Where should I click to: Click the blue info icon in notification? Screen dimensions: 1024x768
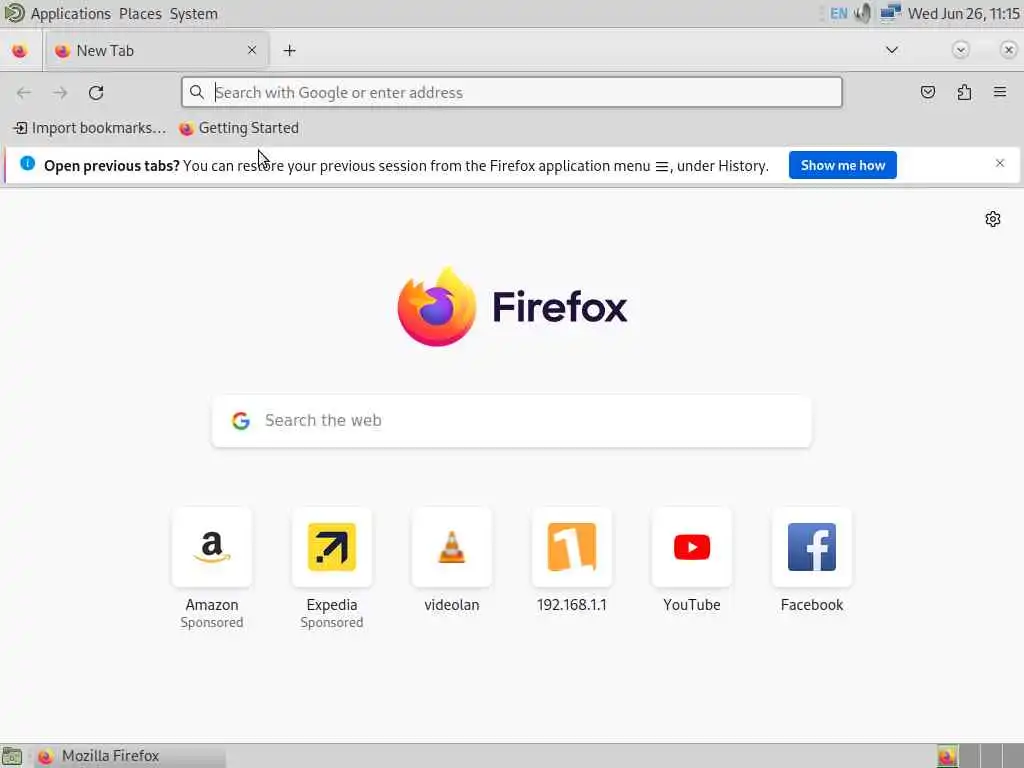click(27, 163)
